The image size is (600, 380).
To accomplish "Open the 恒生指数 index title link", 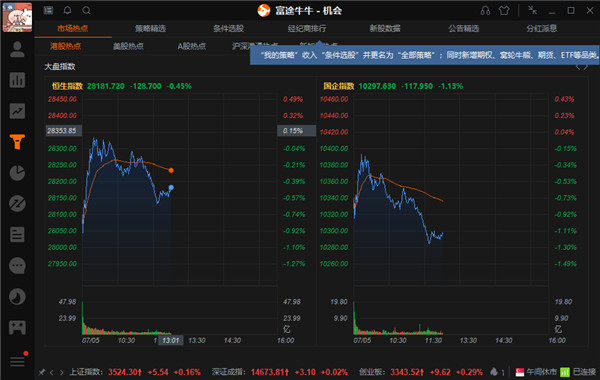I will pyautogui.click(x=67, y=86).
